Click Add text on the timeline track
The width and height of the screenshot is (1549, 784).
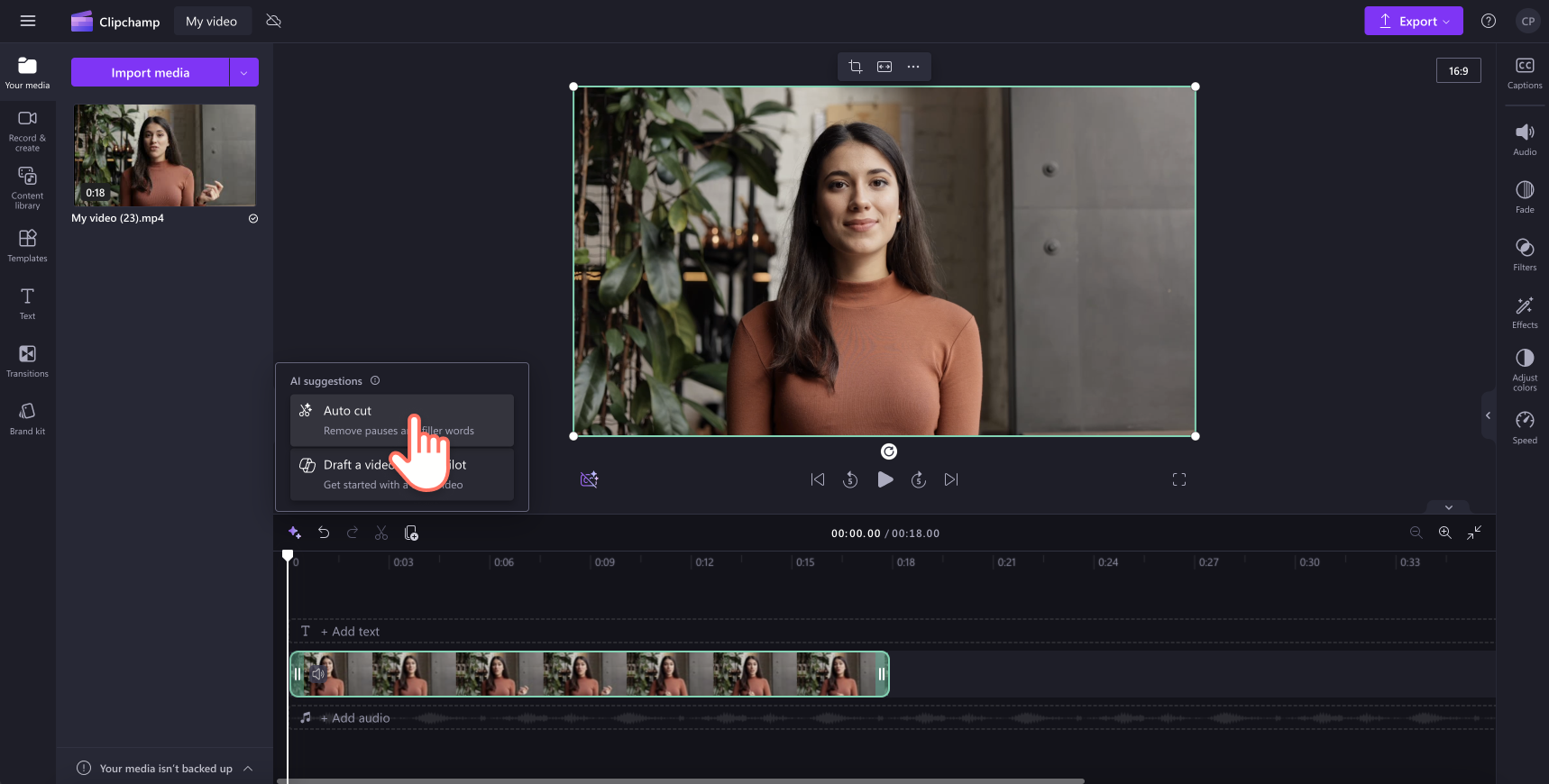coord(350,632)
